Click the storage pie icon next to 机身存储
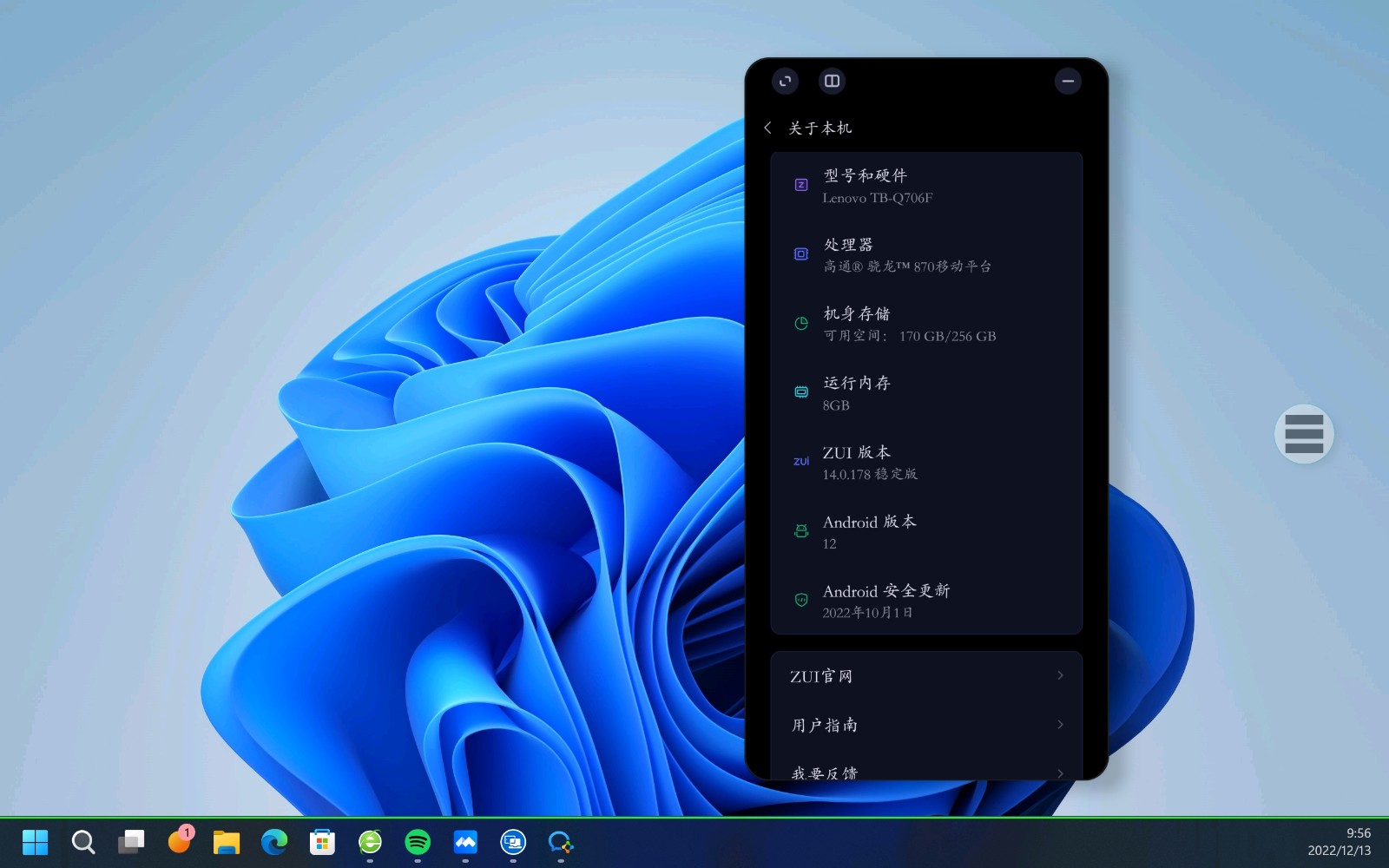Image resolution: width=1389 pixels, height=868 pixels. pos(801,324)
